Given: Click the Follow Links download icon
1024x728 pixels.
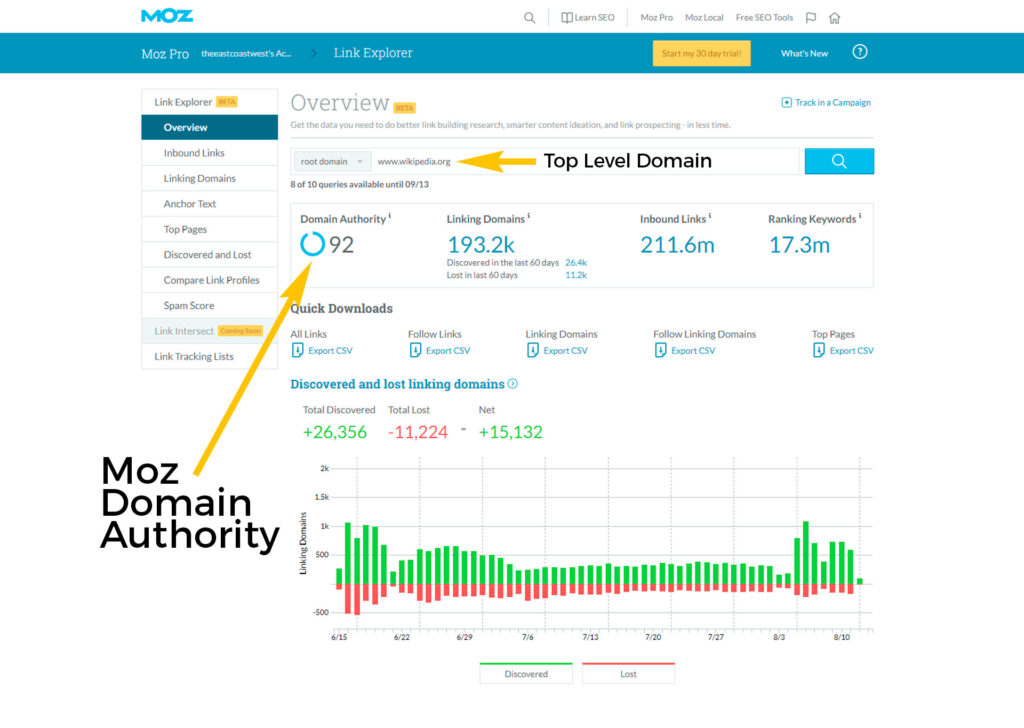Looking at the screenshot, I should click(x=415, y=351).
